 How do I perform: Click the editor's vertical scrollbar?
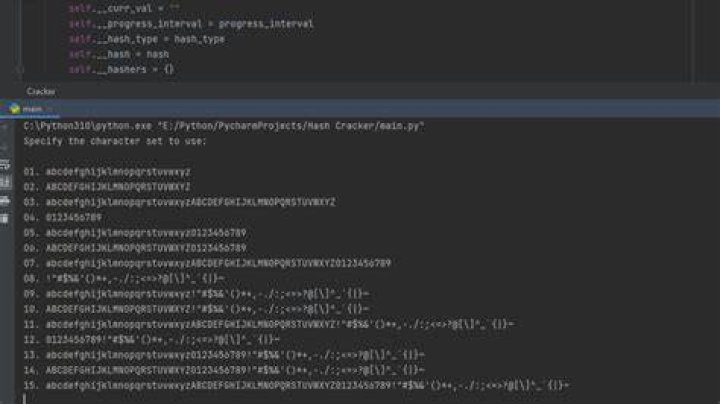(693, 40)
